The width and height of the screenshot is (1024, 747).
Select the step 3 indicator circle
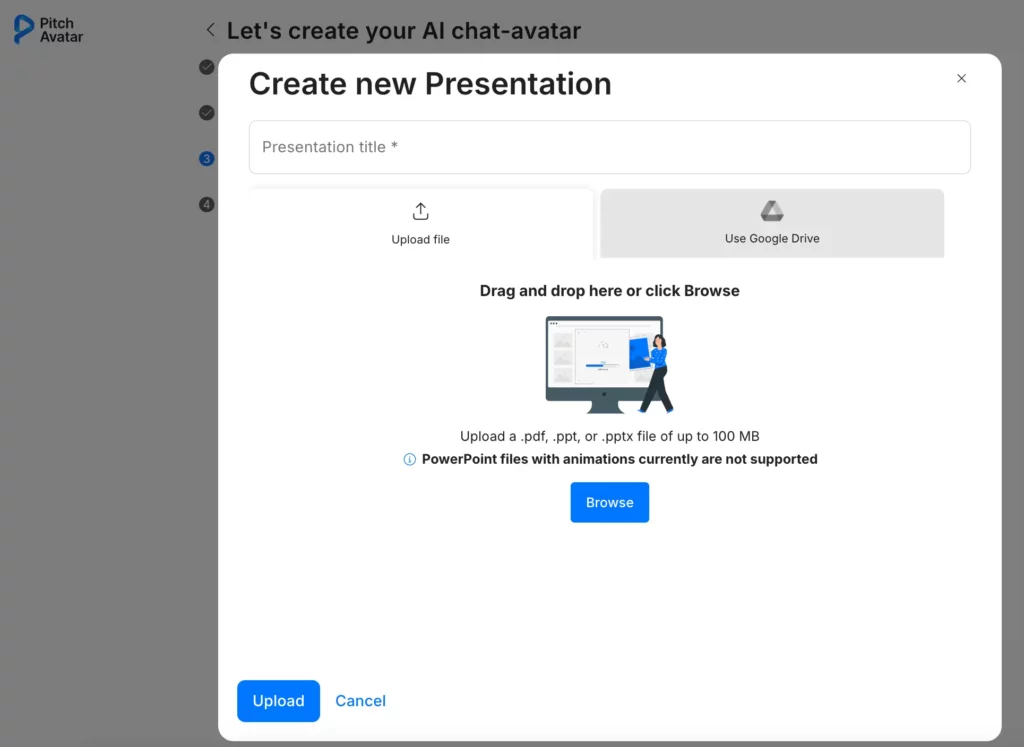coord(207,159)
